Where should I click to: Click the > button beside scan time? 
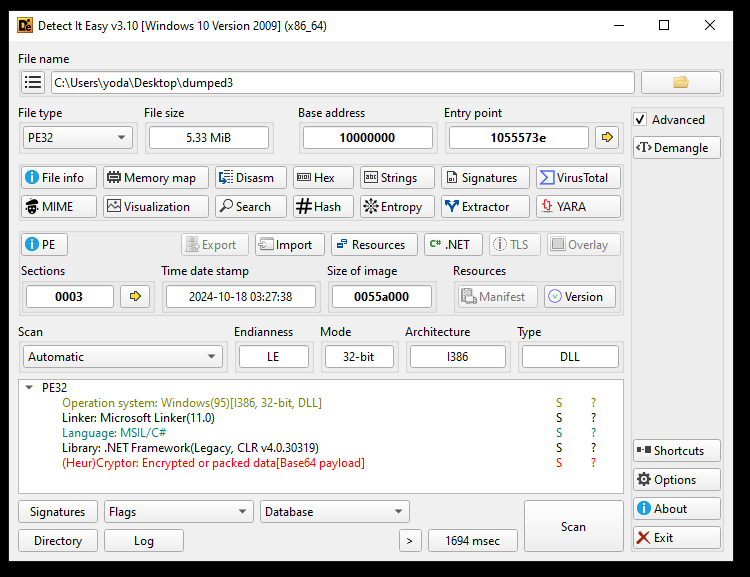coord(410,541)
